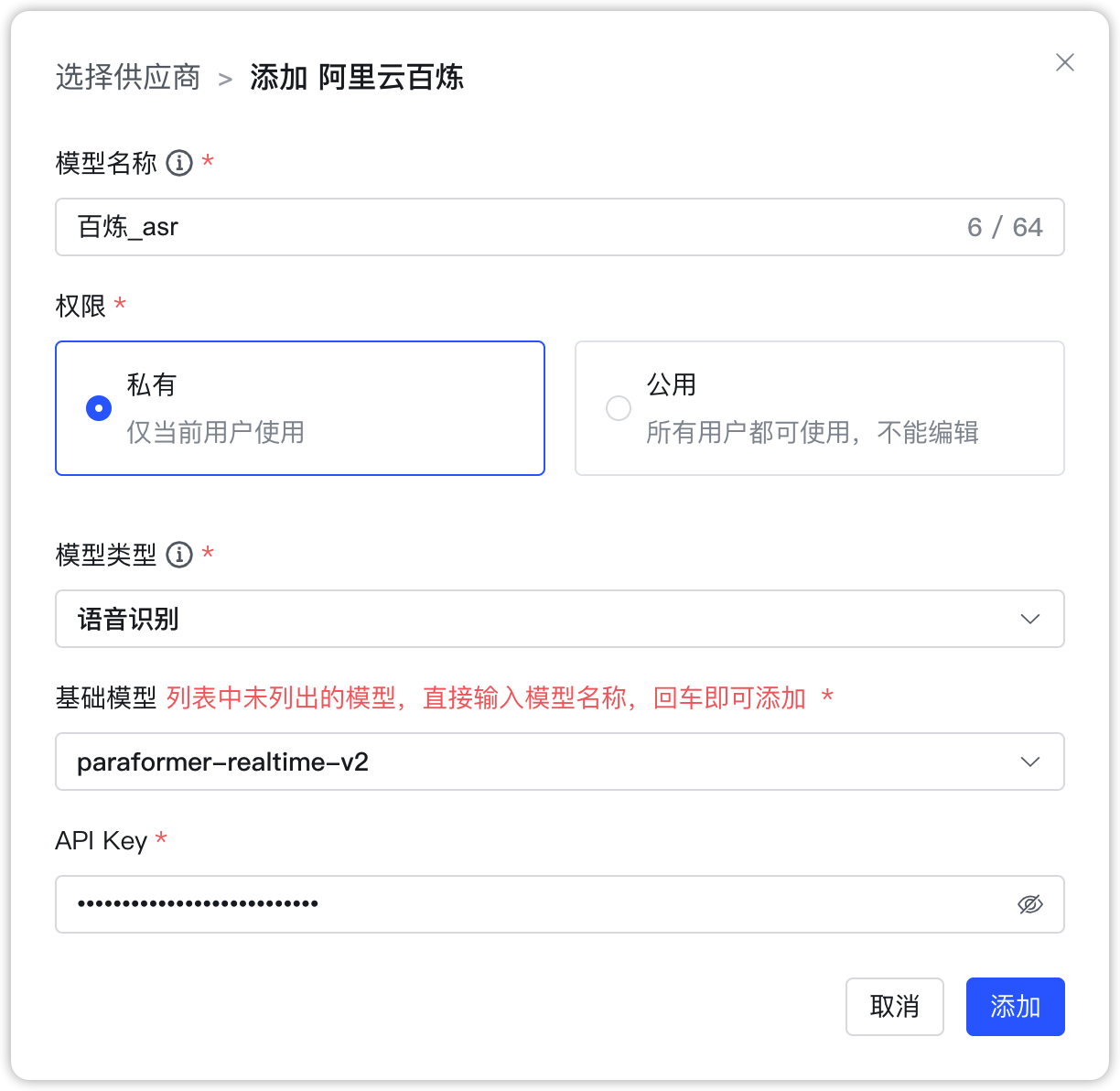Close the 添加 阿里云百炼 dialog
This screenshot has height=1091, width=1120.
tap(1064, 62)
